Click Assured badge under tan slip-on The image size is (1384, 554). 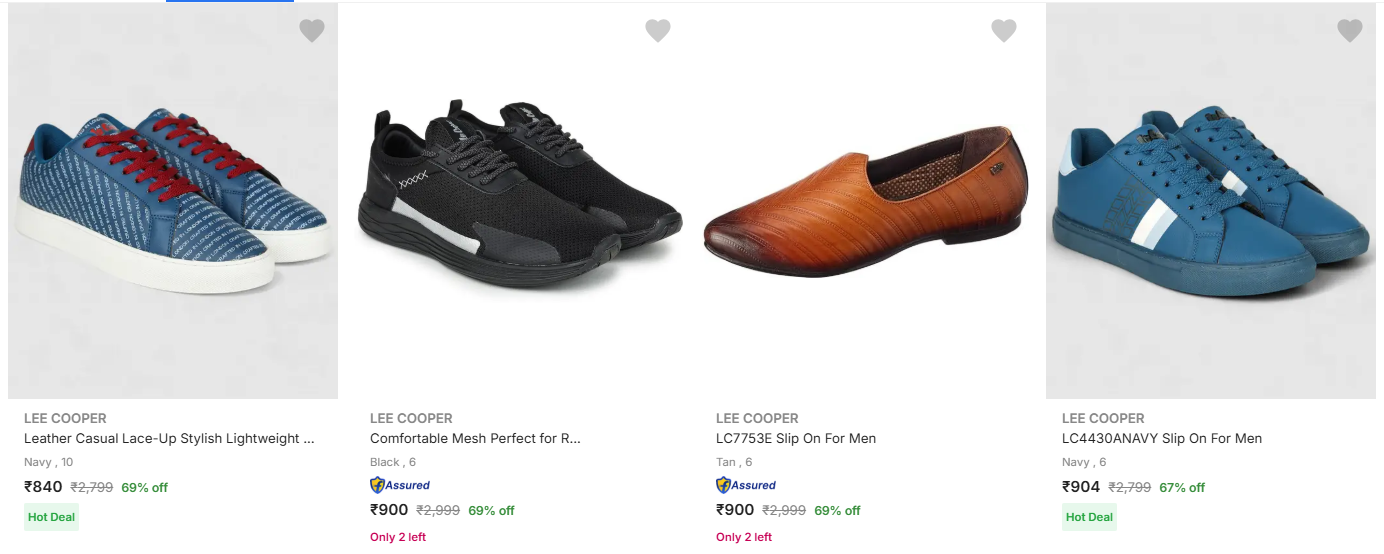coord(746,485)
